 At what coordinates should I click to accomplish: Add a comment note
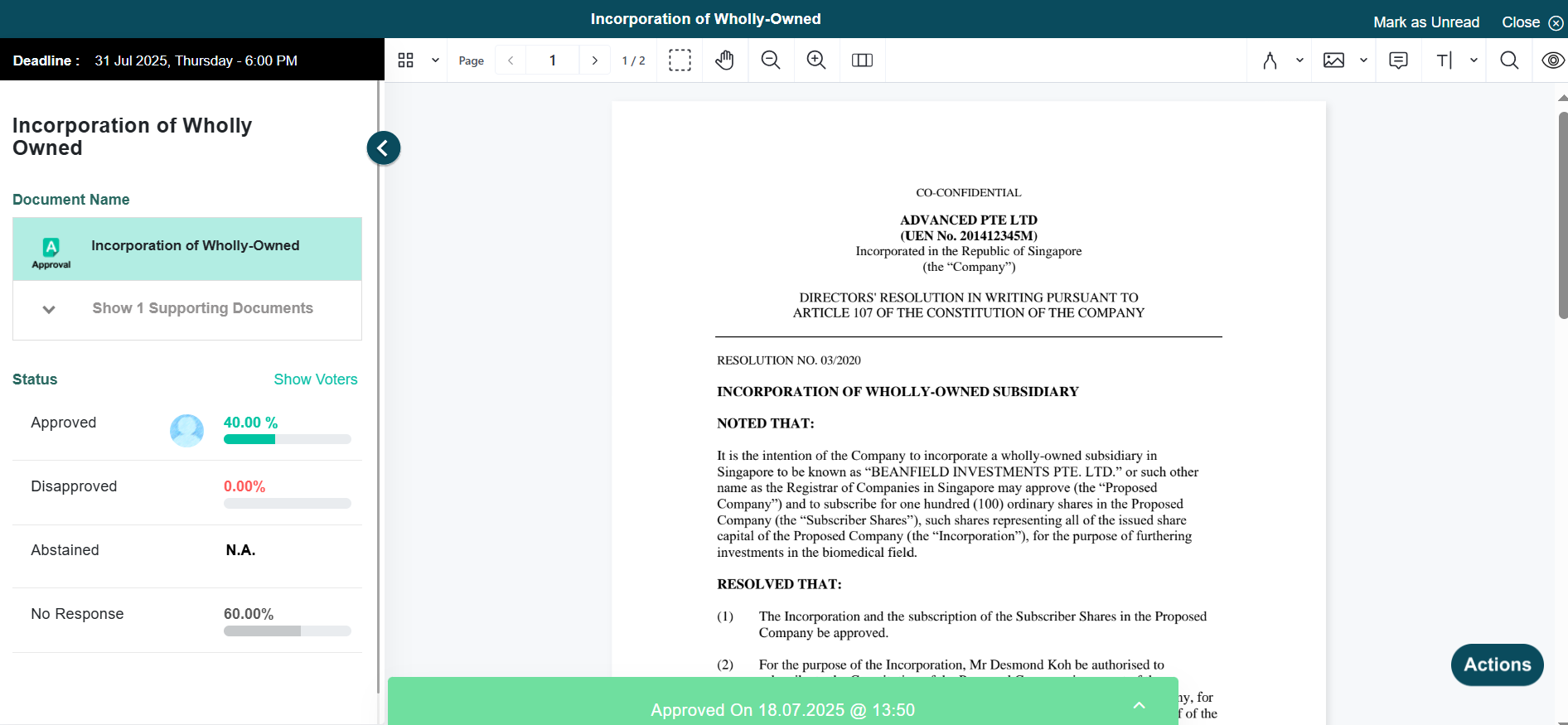1398,60
